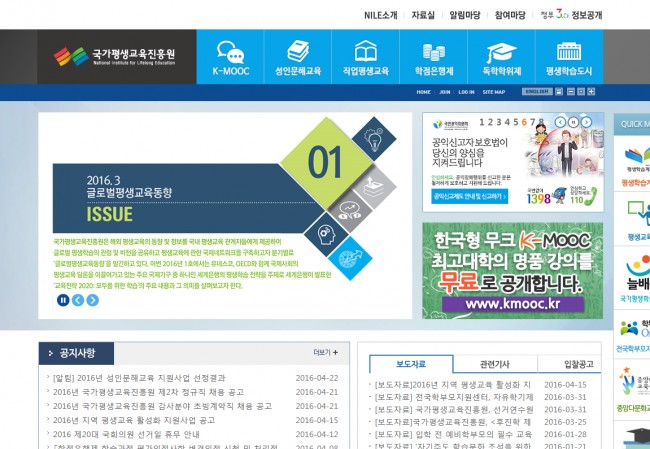Click the LOG IN link

[x=466, y=92]
